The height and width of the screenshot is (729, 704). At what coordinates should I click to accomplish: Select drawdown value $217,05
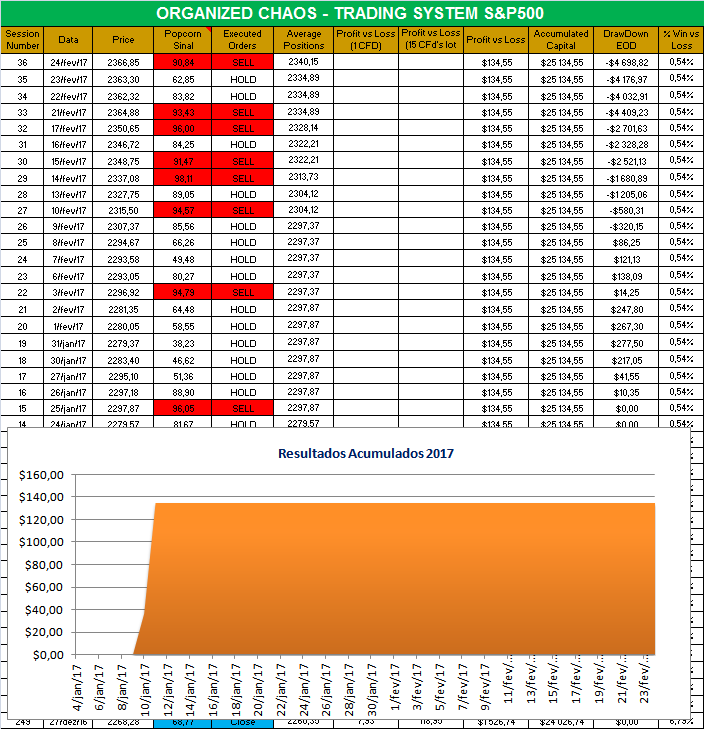coord(626,360)
